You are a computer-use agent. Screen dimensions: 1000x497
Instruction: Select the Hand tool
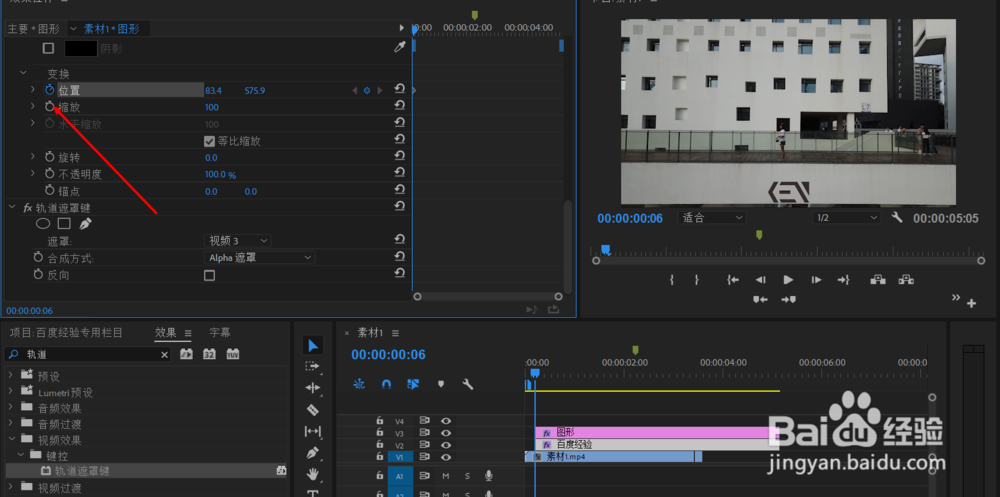pyautogui.click(x=312, y=475)
